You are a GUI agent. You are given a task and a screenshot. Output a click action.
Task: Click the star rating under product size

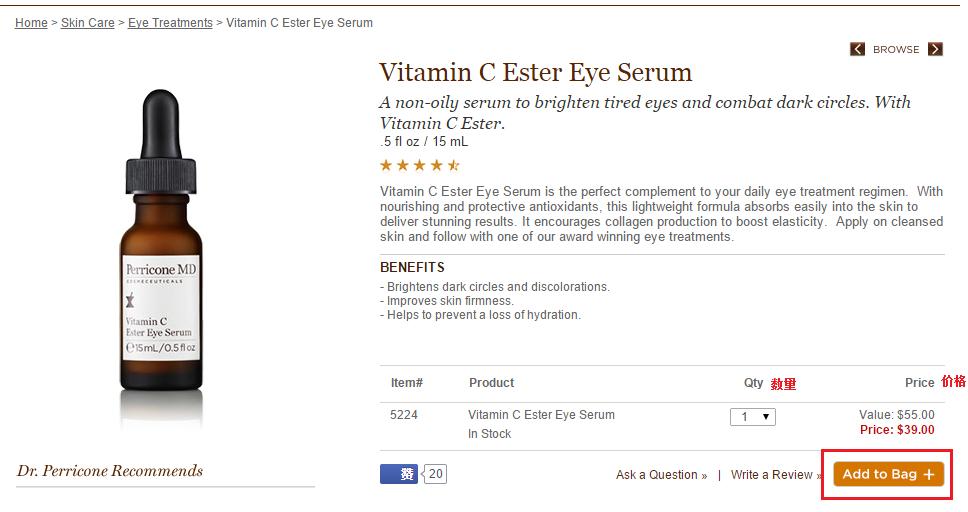[420, 166]
